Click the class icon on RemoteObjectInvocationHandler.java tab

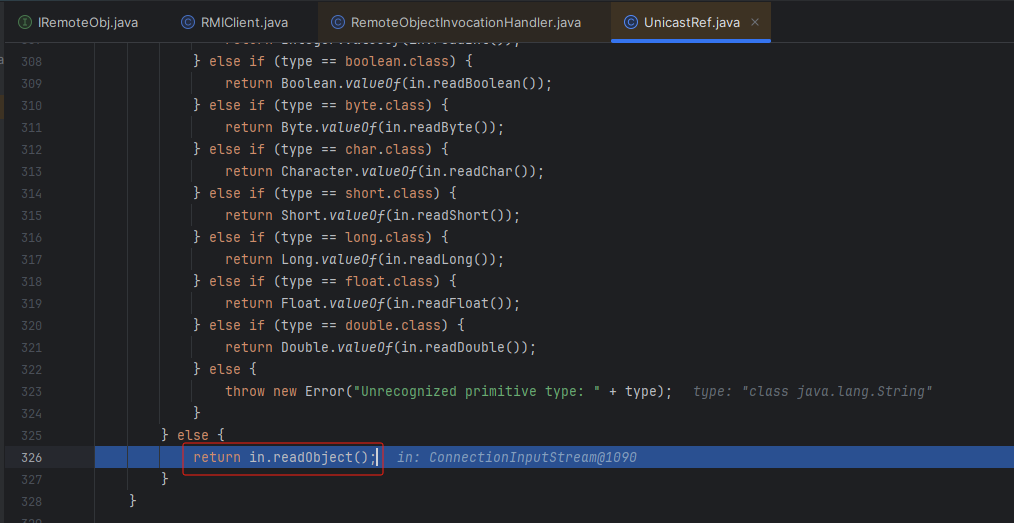[x=338, y=22]
